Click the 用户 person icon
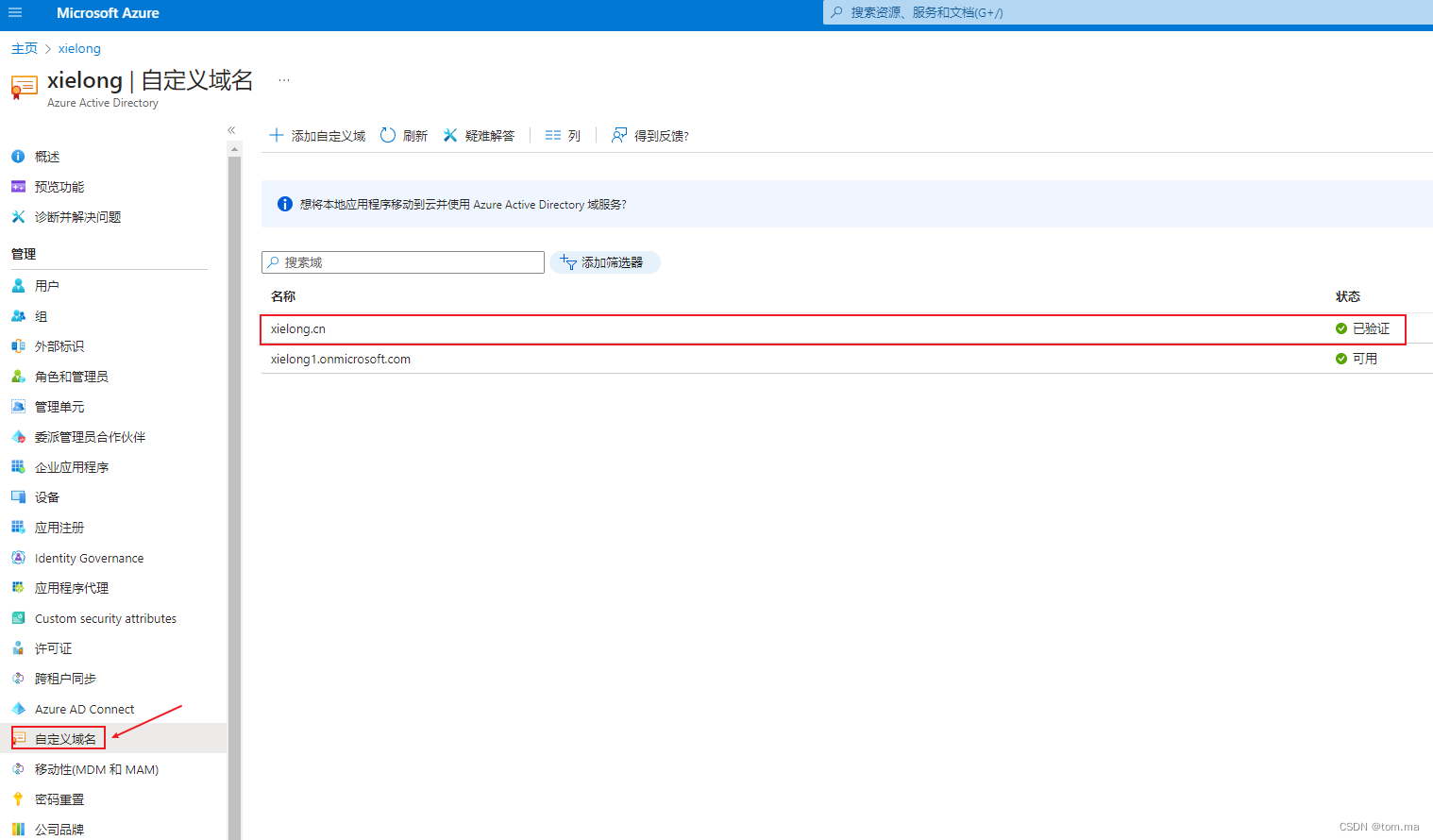 (x=18, y=285)
